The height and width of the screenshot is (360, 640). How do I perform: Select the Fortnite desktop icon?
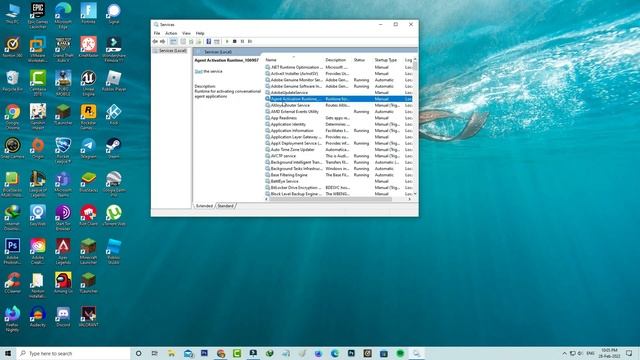click(x=88, y=13)
